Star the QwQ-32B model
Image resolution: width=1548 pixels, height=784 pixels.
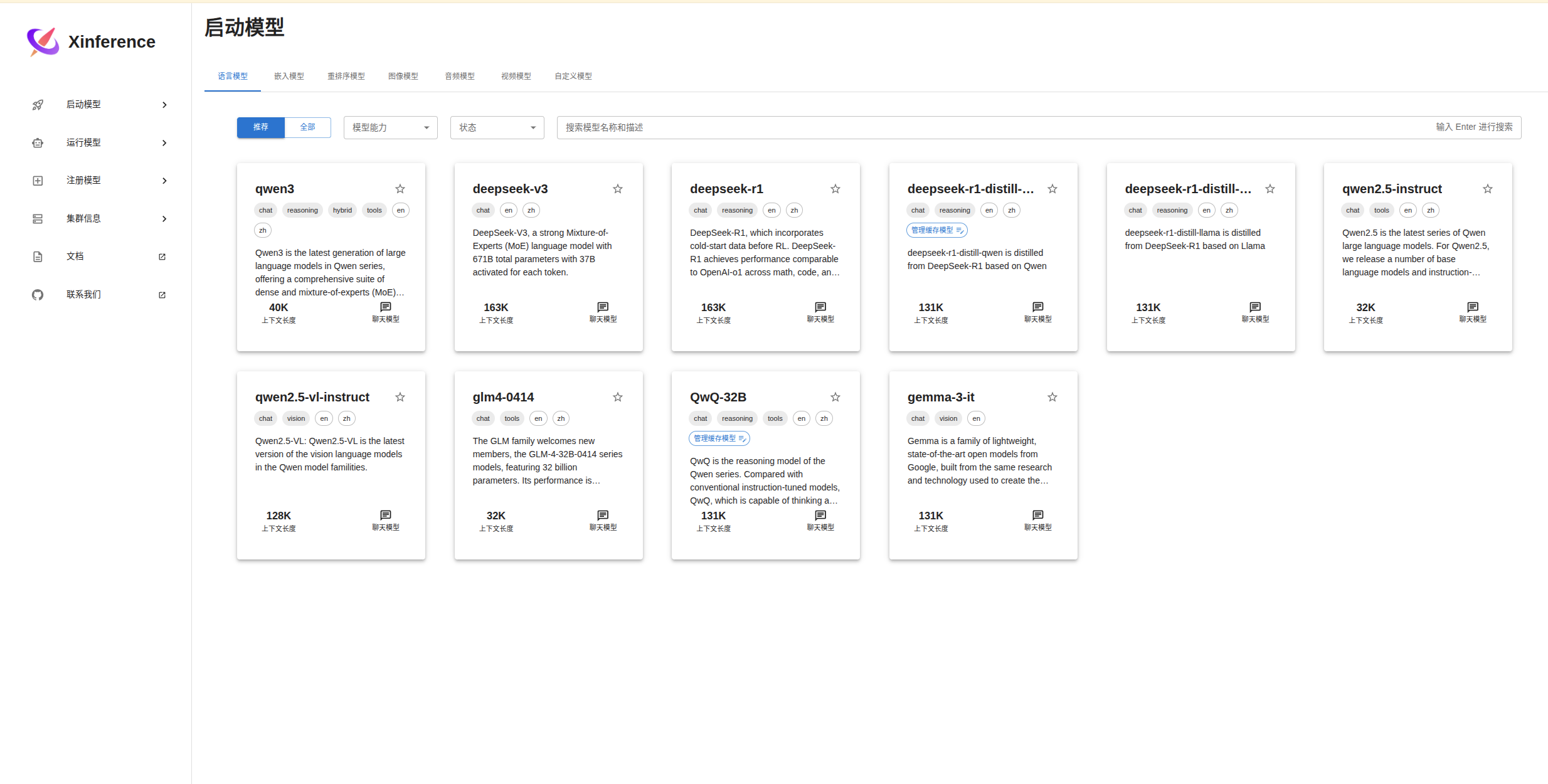[x=835, y=397]
